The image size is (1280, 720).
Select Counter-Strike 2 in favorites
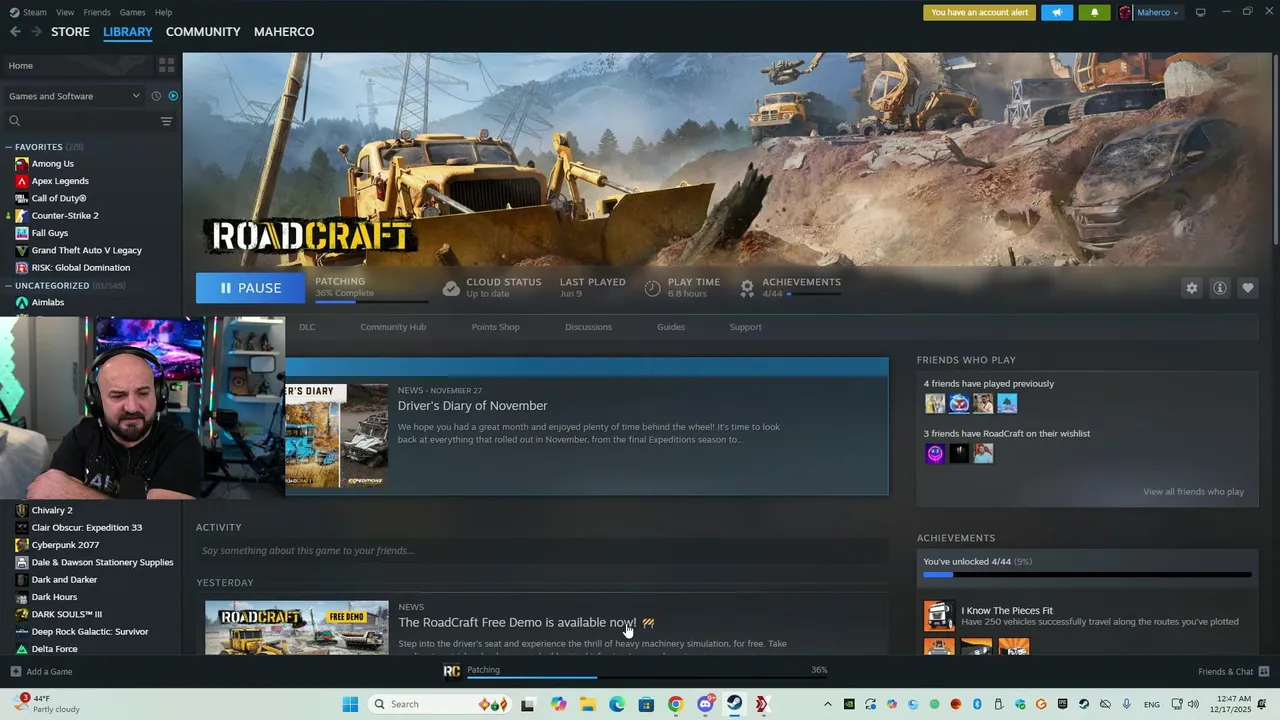click(65, 216)
